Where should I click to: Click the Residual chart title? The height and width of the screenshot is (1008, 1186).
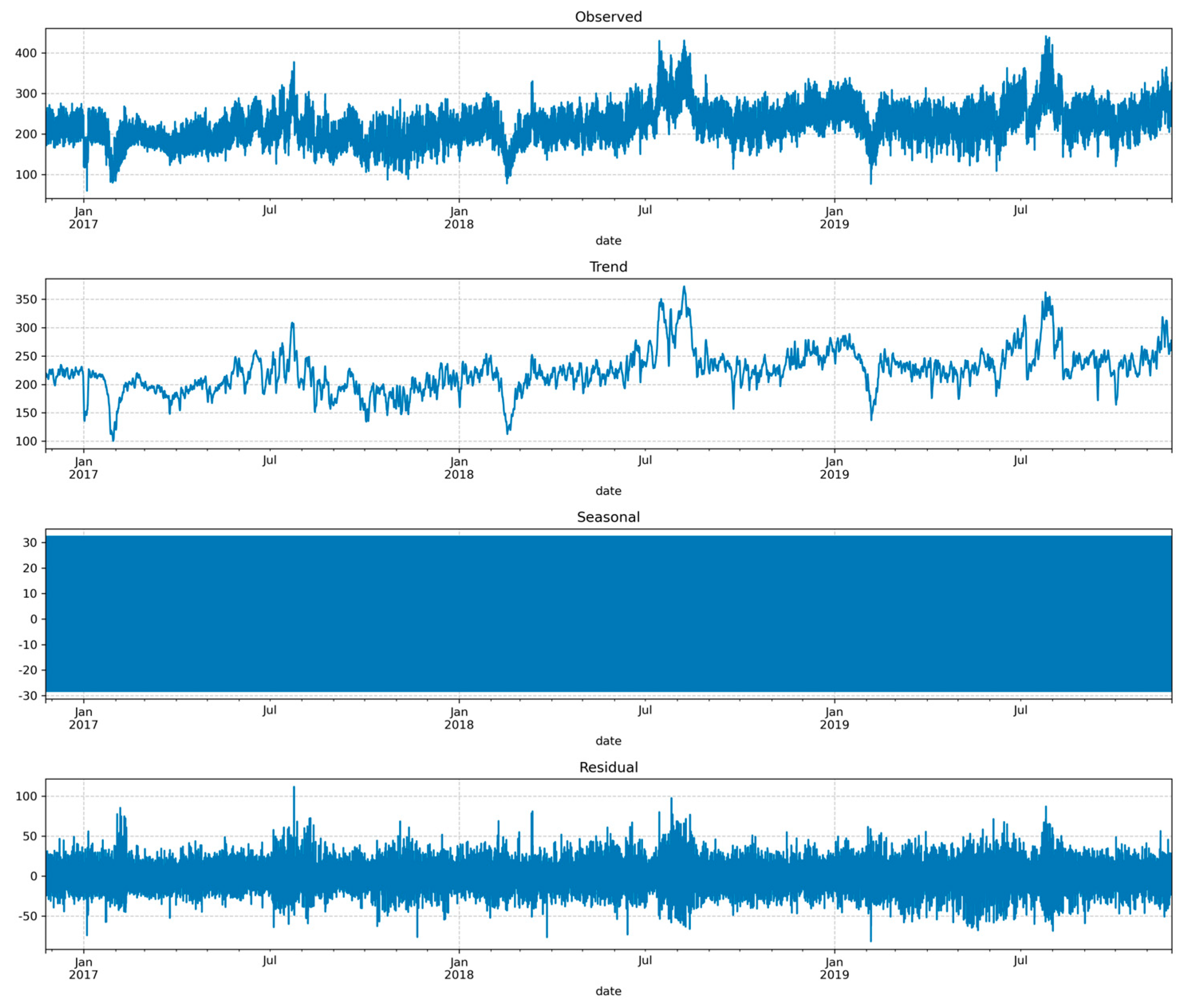pos(608,768)
